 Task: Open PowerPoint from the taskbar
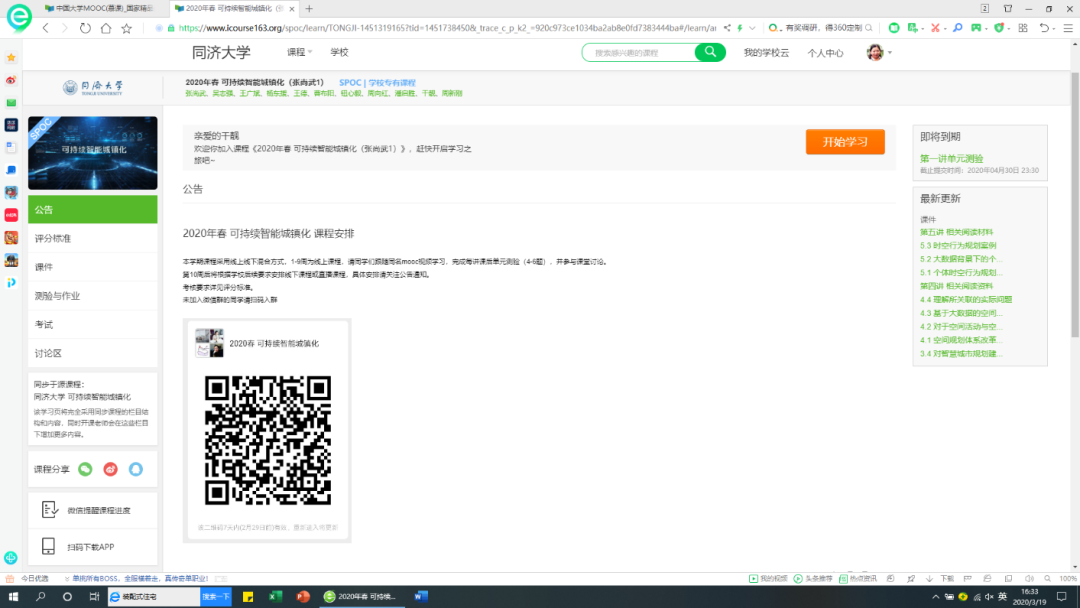303,597
